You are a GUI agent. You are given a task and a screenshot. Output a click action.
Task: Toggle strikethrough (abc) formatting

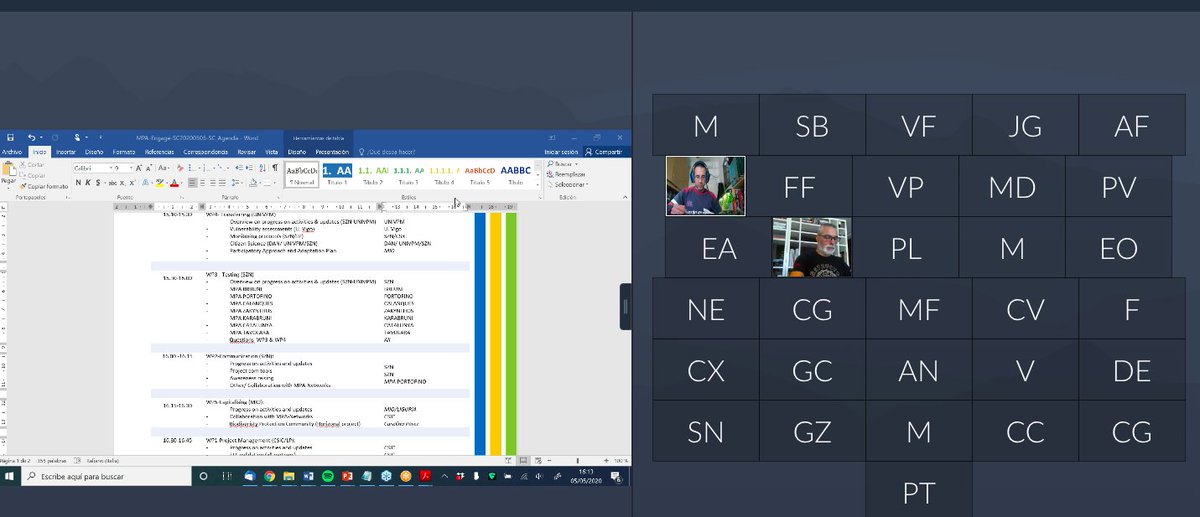[x=113, y=183]
